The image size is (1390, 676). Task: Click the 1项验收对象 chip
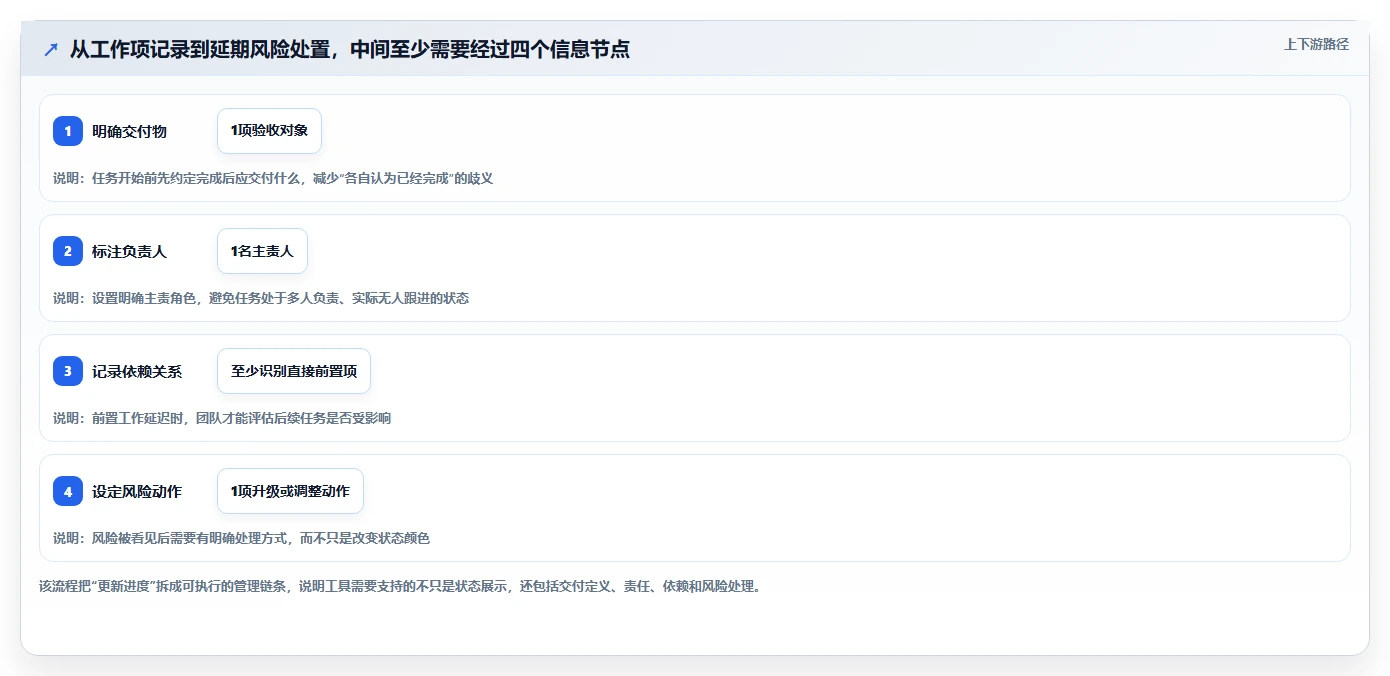[x=269, y=131]
